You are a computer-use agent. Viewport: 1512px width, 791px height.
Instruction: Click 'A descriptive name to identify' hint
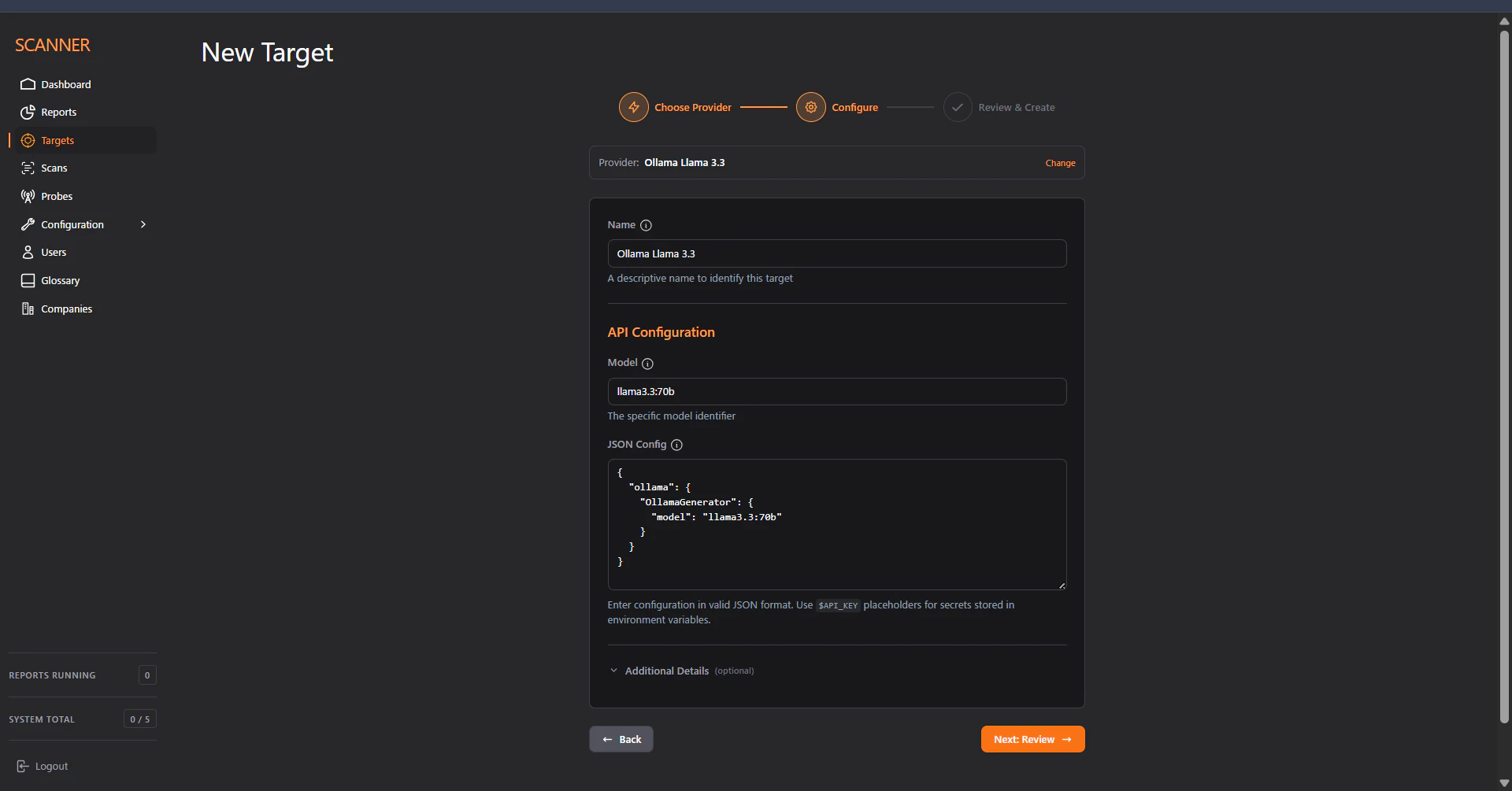pos(700,278)
